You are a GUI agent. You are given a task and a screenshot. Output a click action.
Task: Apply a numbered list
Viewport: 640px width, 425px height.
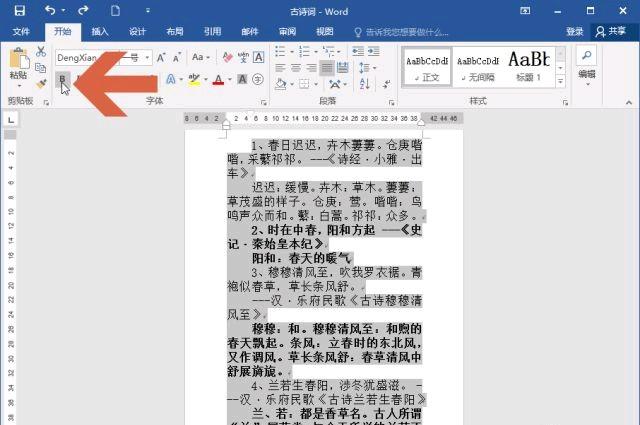(x=304, y=51)
